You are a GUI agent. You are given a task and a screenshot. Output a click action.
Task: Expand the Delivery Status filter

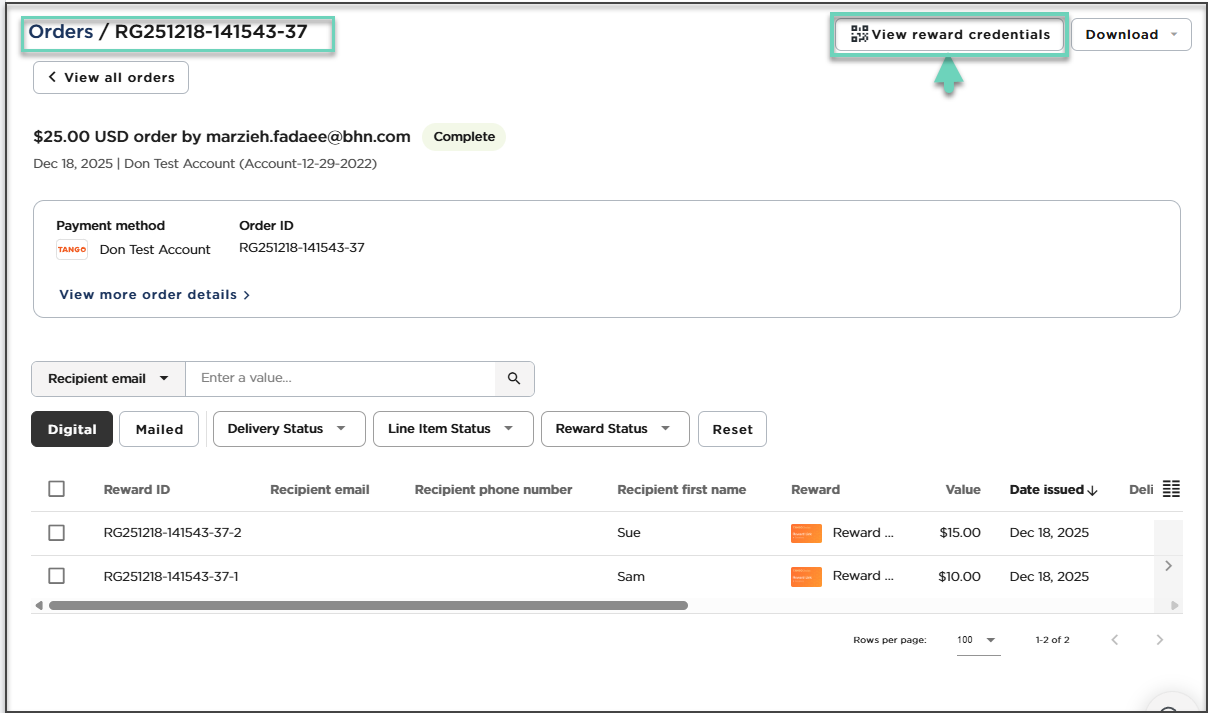tap(287, 429)
